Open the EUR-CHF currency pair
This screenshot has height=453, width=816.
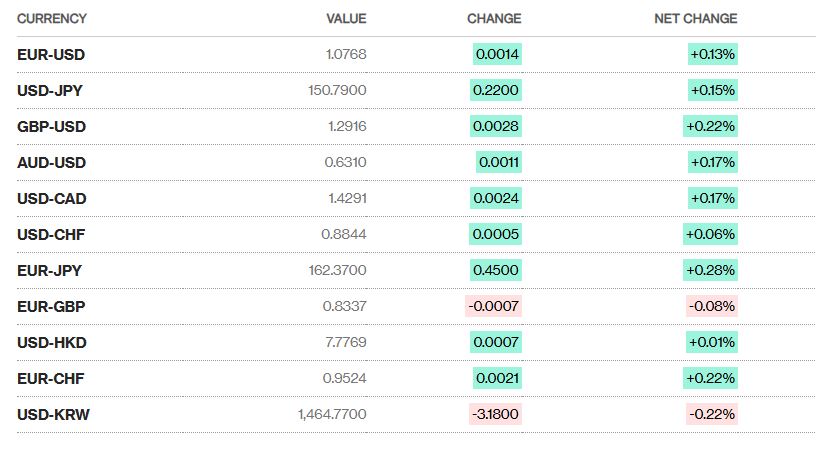coord(50,378)
